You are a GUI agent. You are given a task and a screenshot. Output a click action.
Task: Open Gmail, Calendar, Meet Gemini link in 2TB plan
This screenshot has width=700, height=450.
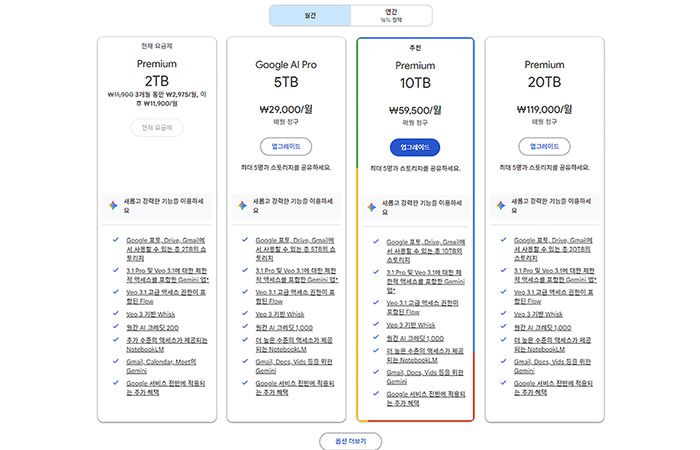(x=160, y=365)
